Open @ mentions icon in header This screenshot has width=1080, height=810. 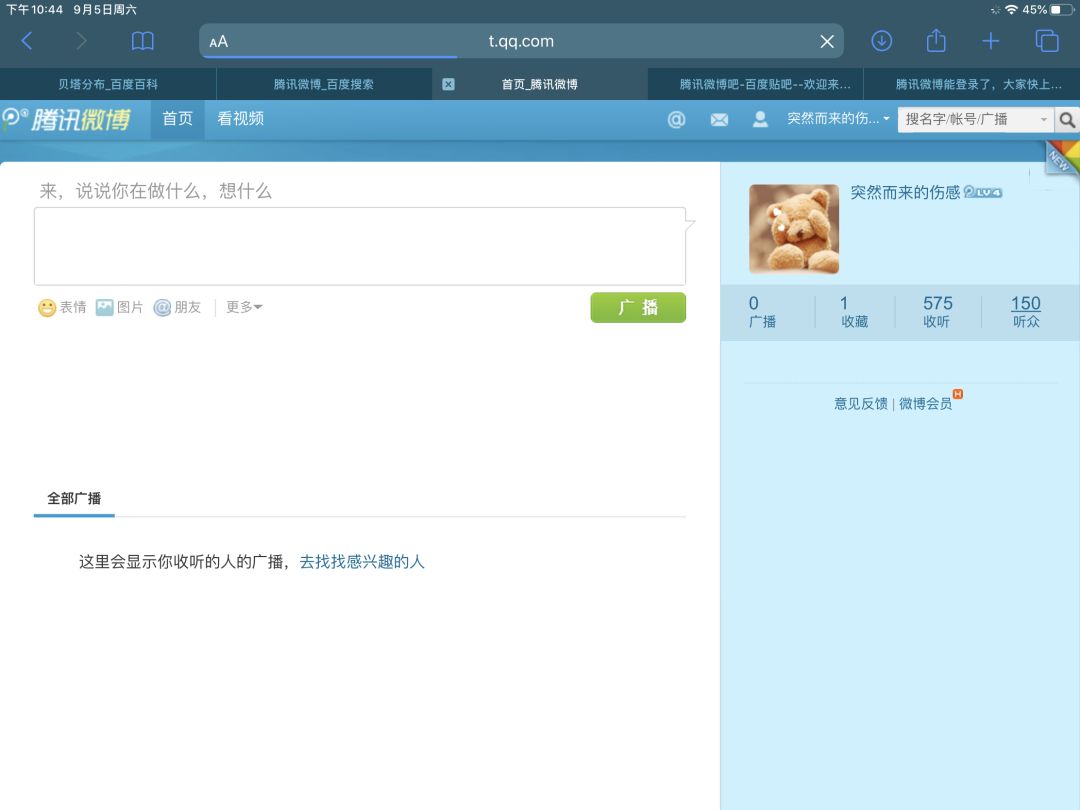pos(676,120)
